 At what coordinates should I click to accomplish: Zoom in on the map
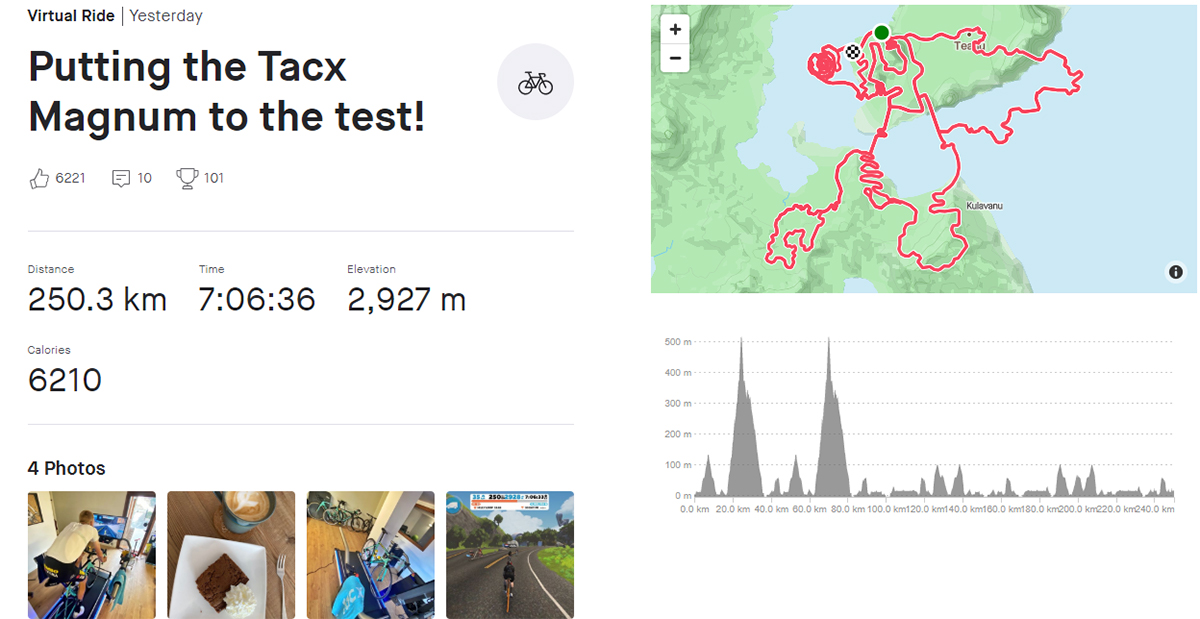click(x=676, y=30)
